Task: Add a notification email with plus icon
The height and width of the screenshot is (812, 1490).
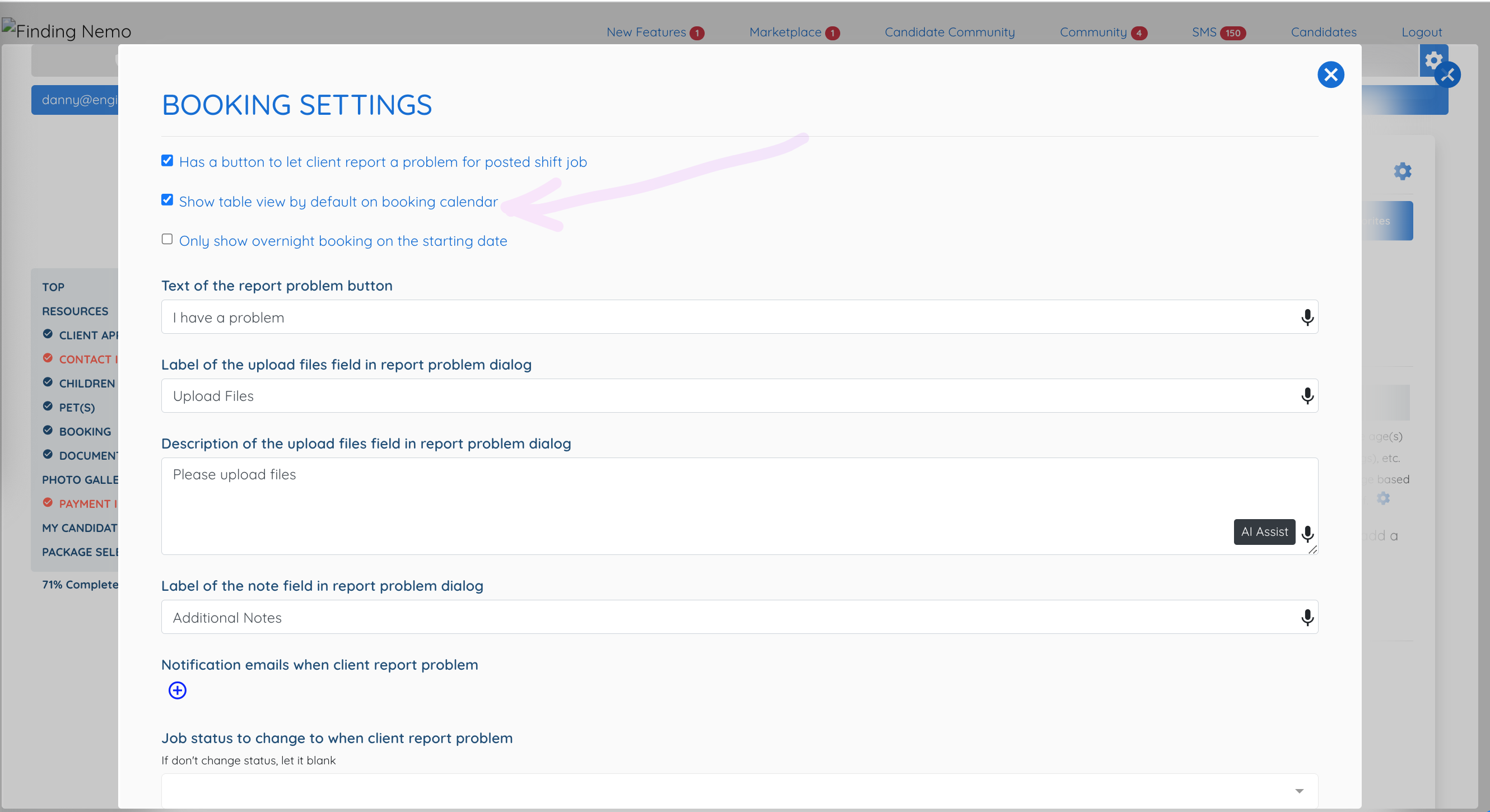Action: coord(178,690)
